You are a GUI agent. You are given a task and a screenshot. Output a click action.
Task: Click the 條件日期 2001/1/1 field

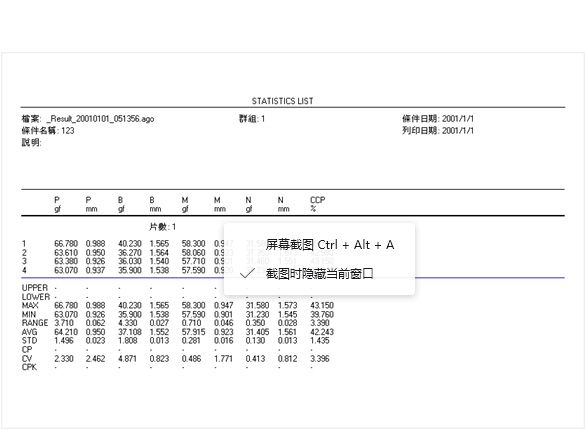[438, 119]
